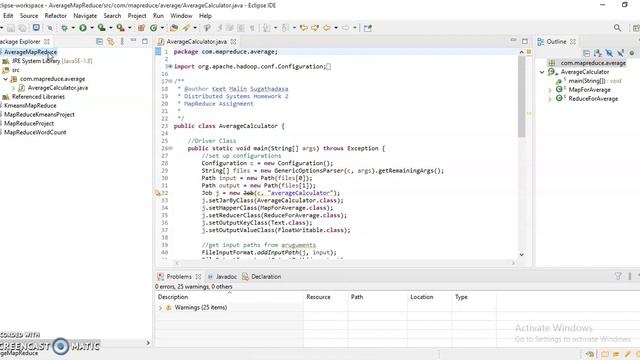Click the Next Annotation toolbar icon
Image resolution: width=640 pixels, height=360 pixels.
point(266,28)
